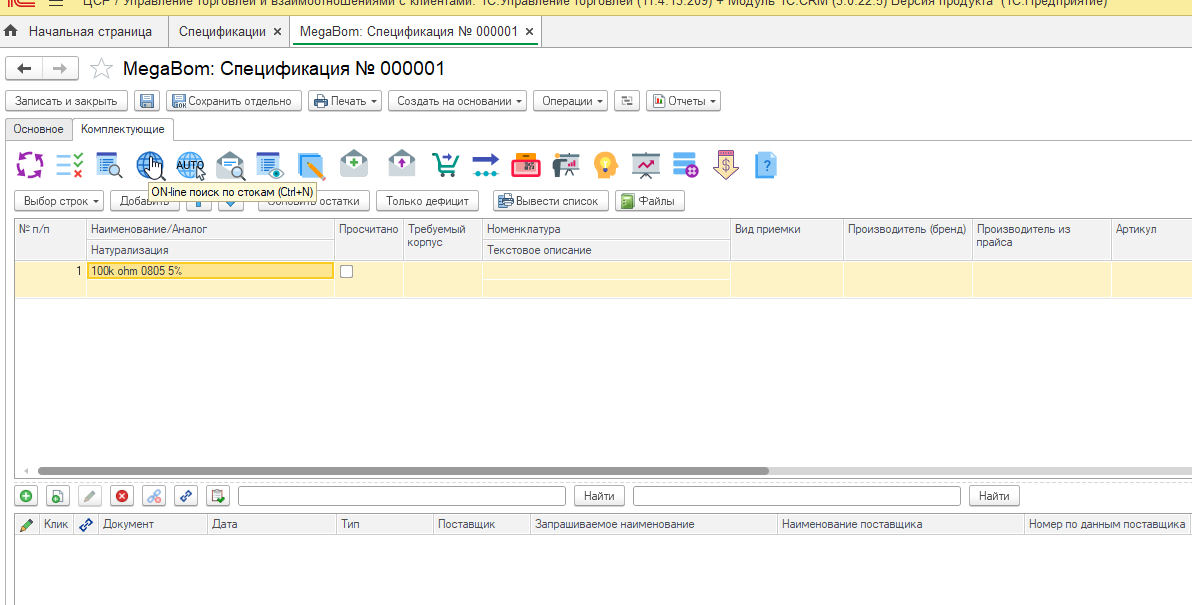Add specification to favorites with star

pyautogui.click(x=101, y=69)
